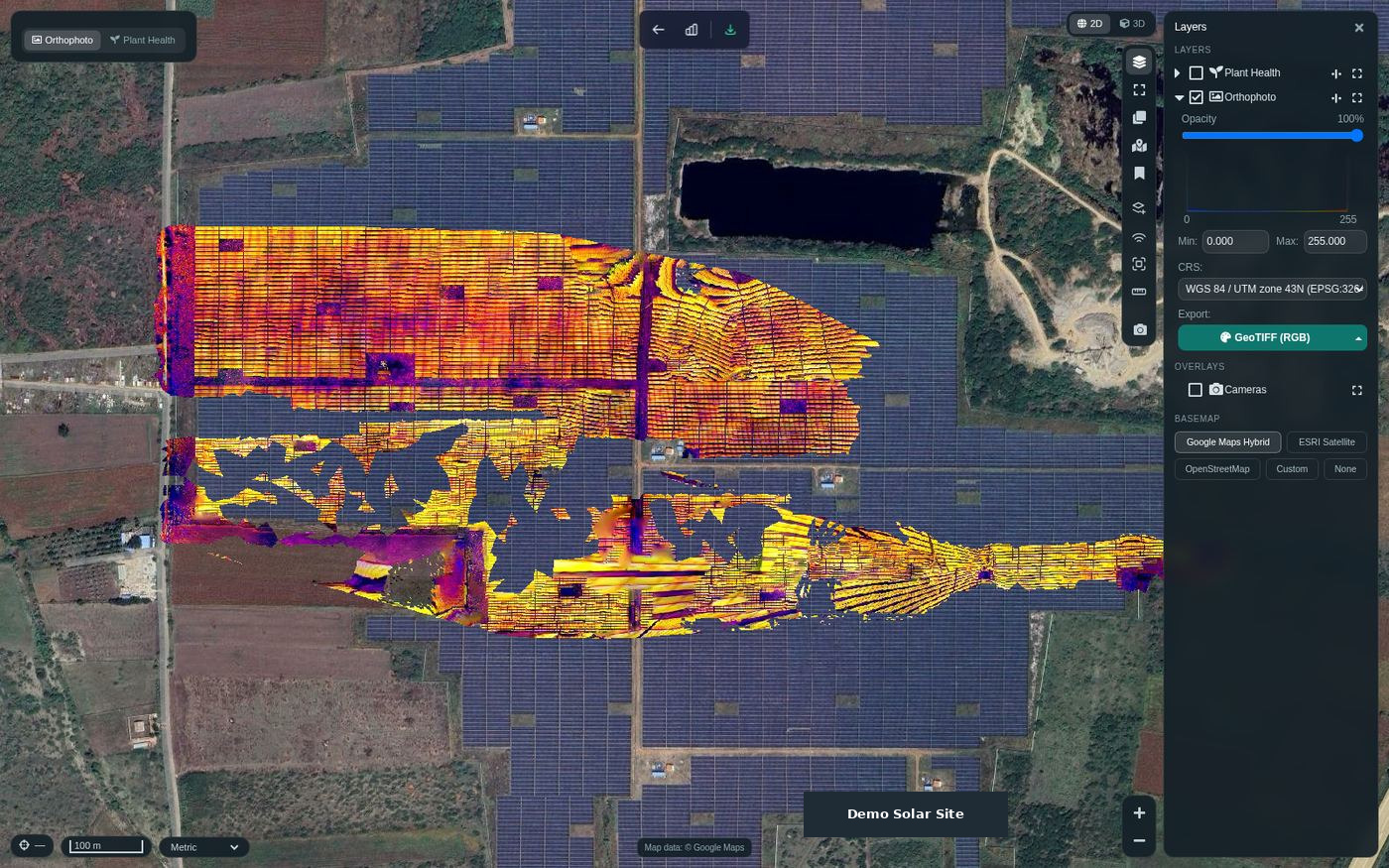Switch to 3D view mode

click(1132, 24)
